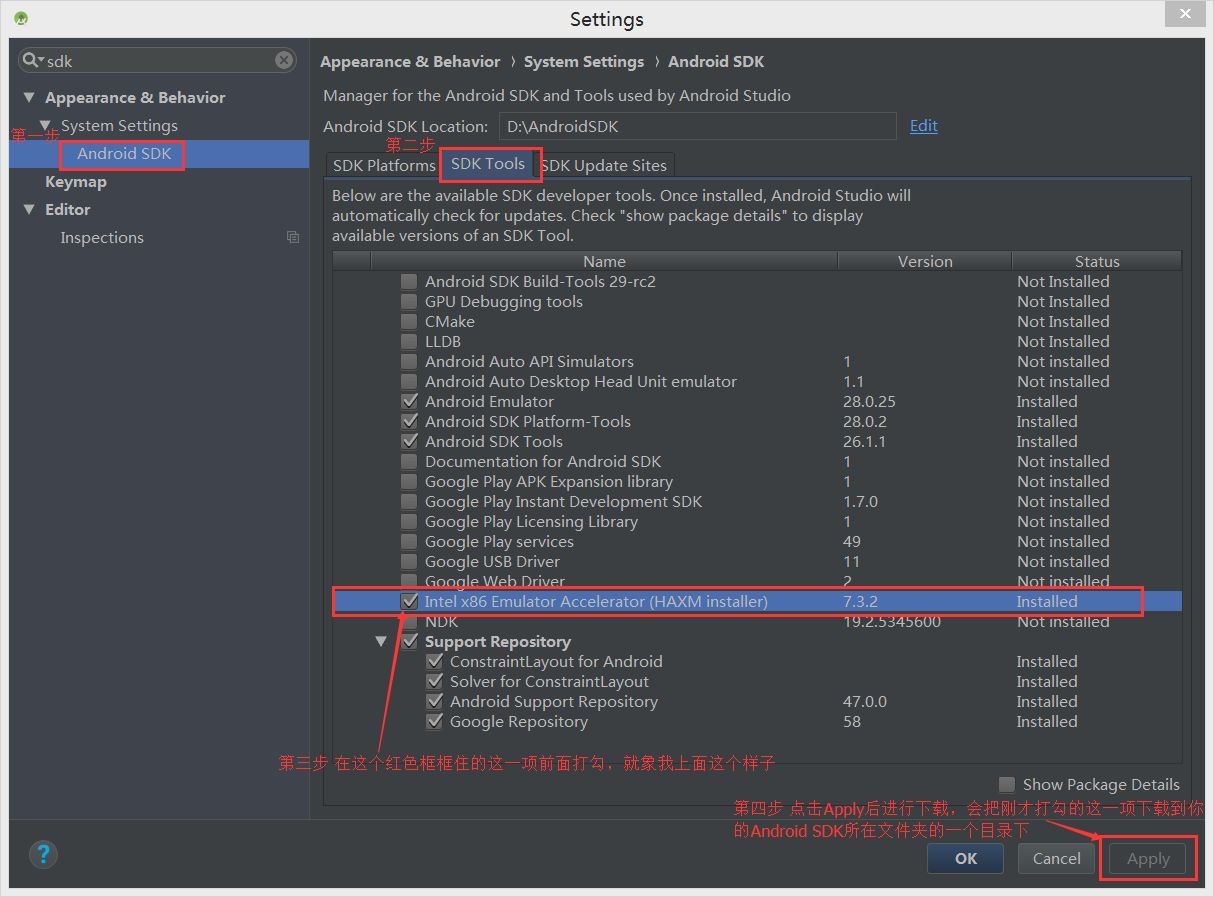Screen dimensions: 1214x897
Task: Select Keymap in the settings tree
Action: click(76, 182)
